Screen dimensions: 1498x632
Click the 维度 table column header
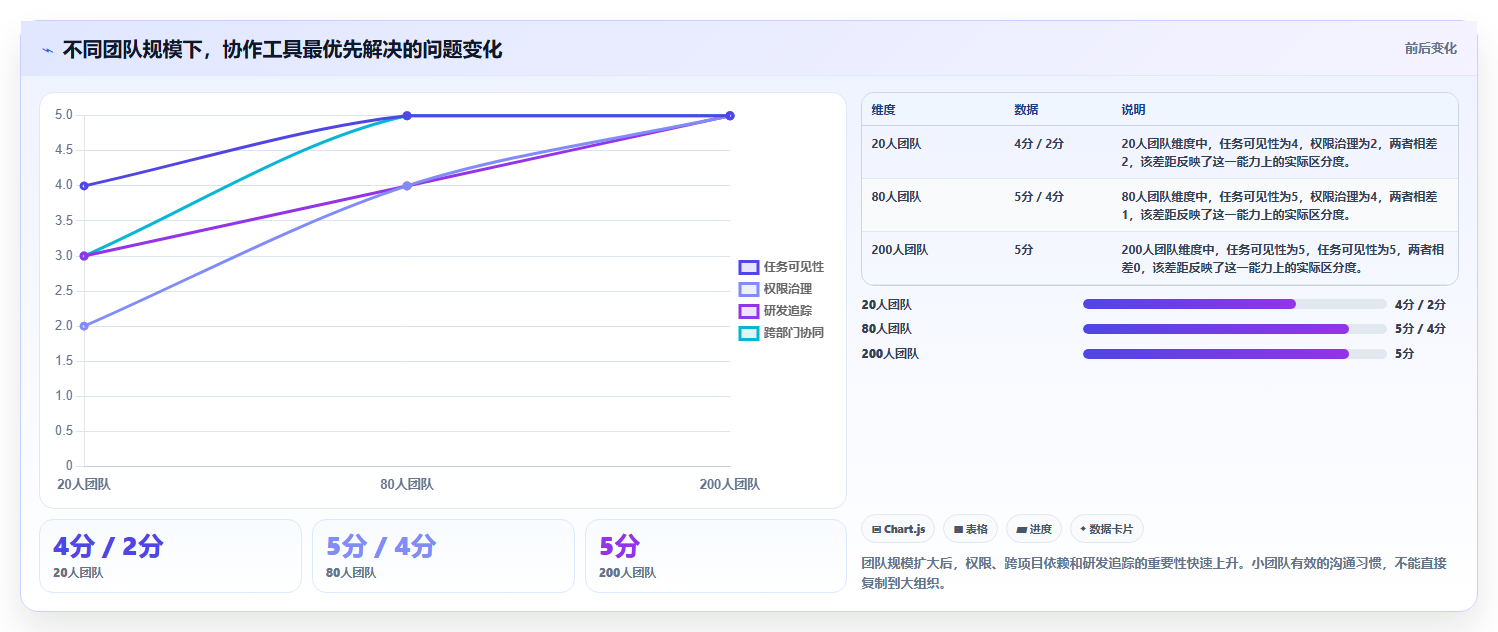[883, 110]
